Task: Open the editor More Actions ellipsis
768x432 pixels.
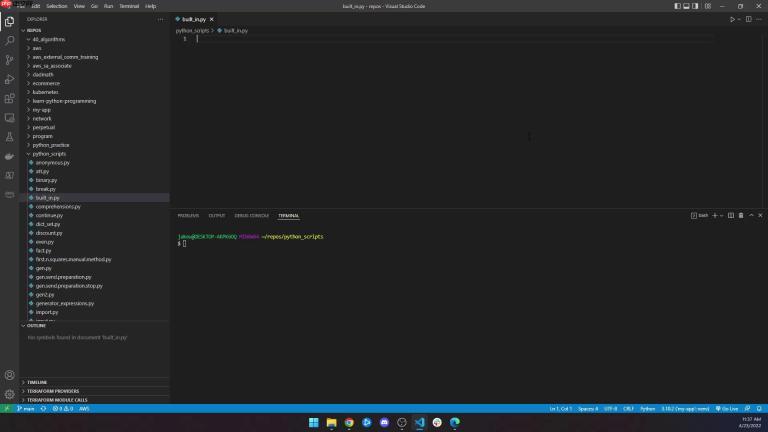Action: [759, 20]
